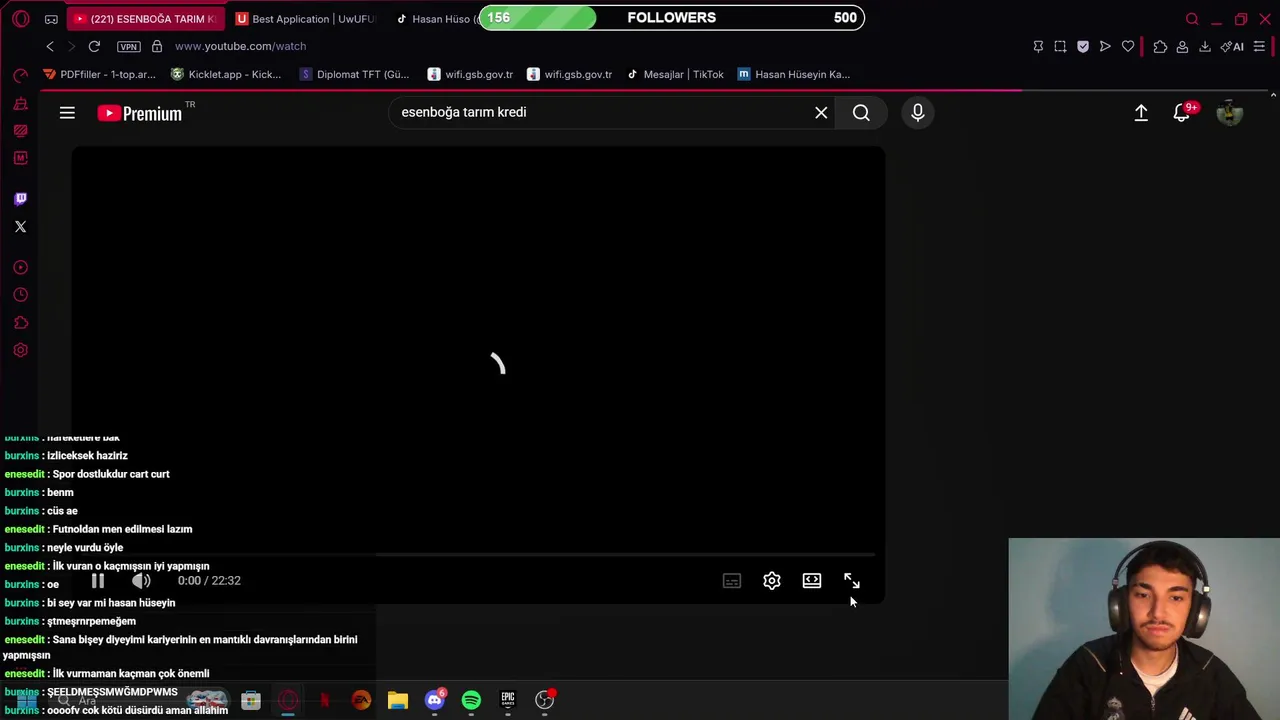Image resolution: width=1280 pixels, height=720 pixels.
Task: Open the Diplomat TFT bookmark
Action: tap(354, 74)
